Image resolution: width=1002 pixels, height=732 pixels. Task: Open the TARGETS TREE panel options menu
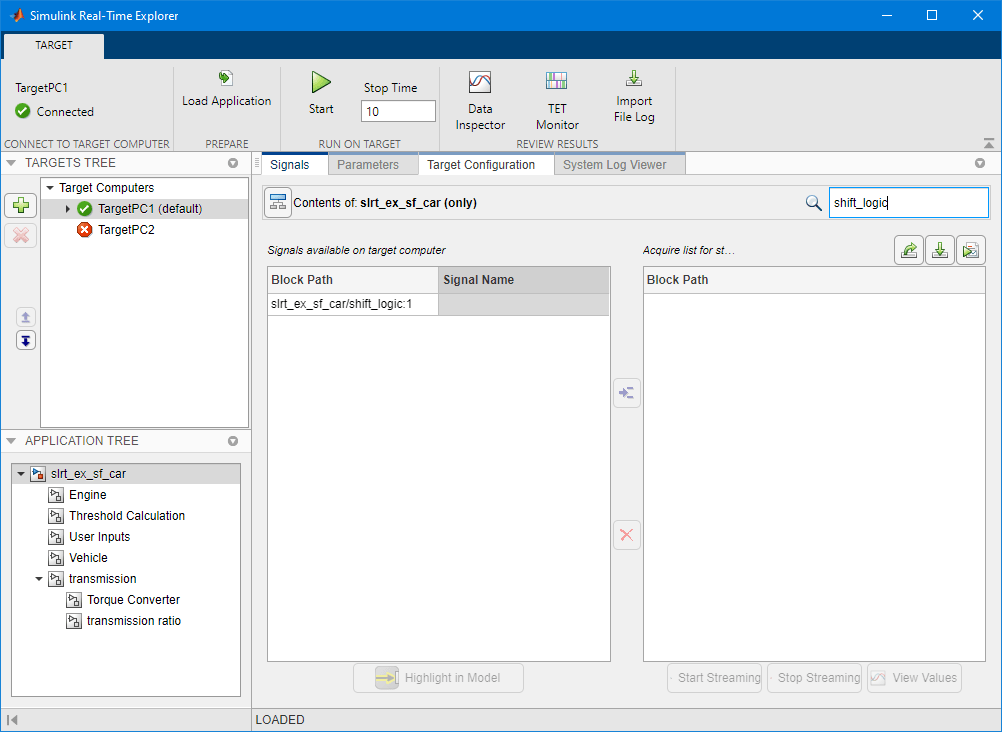[x=233, y=163]
